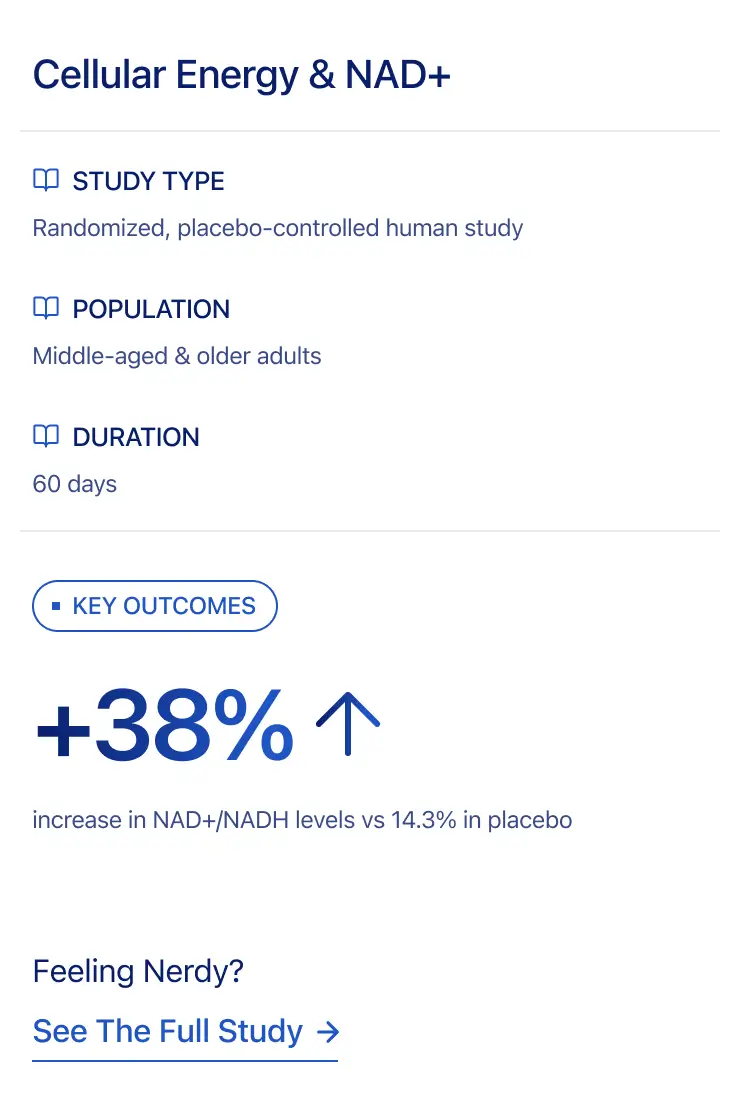740x1102 pixels.
Task: Click the Middle-aged & older adults text
Action: click(x=177, y=356)
